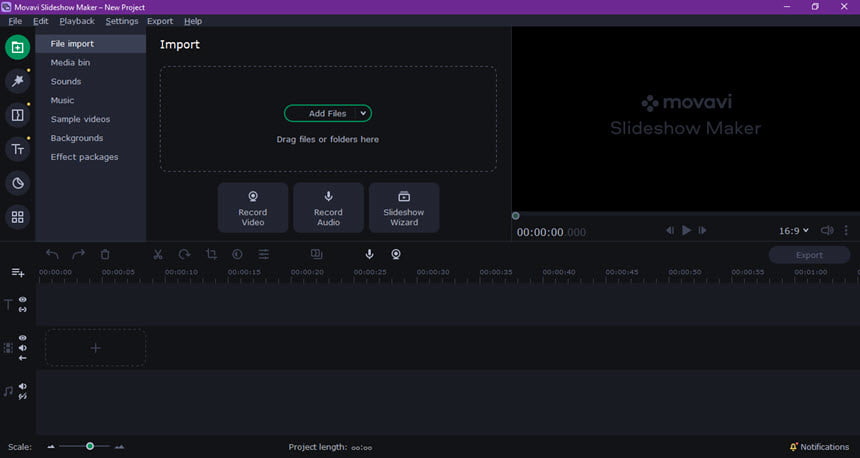Open the Settings menu
Screen dimensions: 860x458
coord(122,21)
